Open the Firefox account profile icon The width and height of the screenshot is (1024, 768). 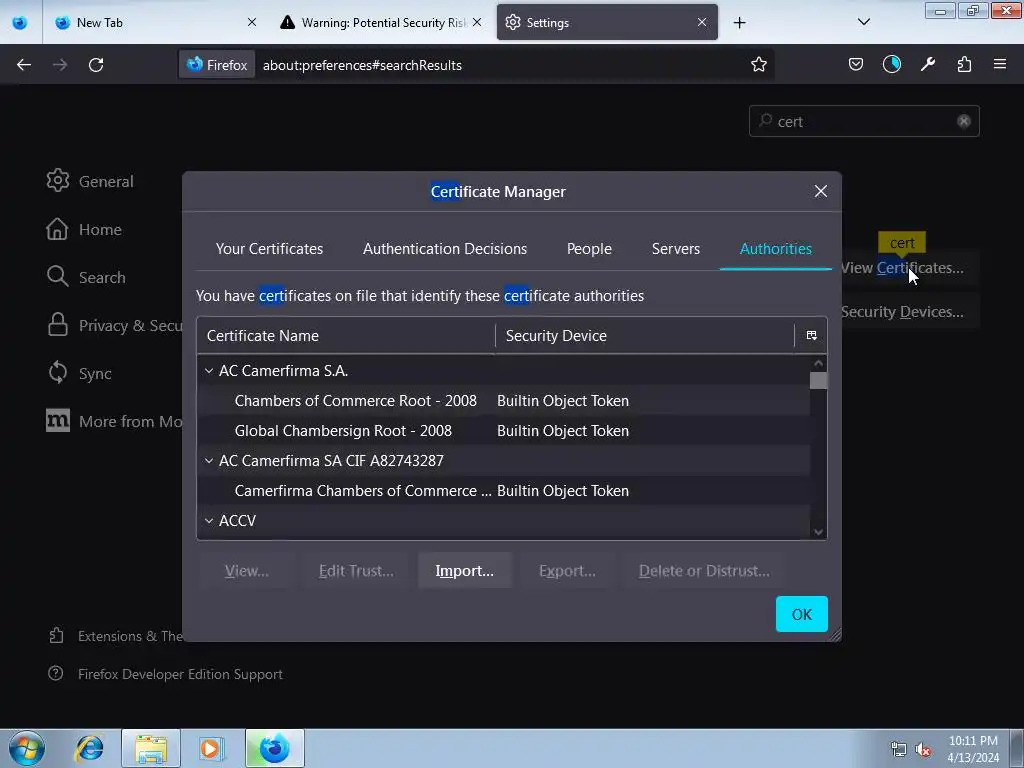point(891,65)
